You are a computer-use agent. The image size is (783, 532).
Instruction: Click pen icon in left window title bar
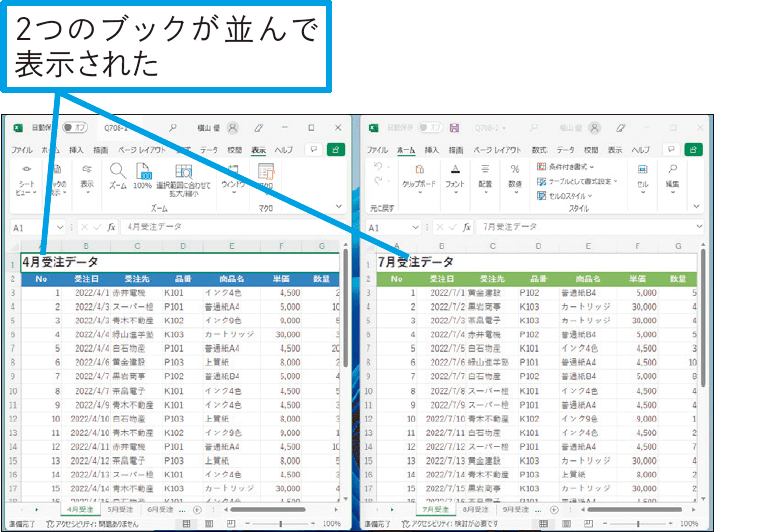(258, 128)
